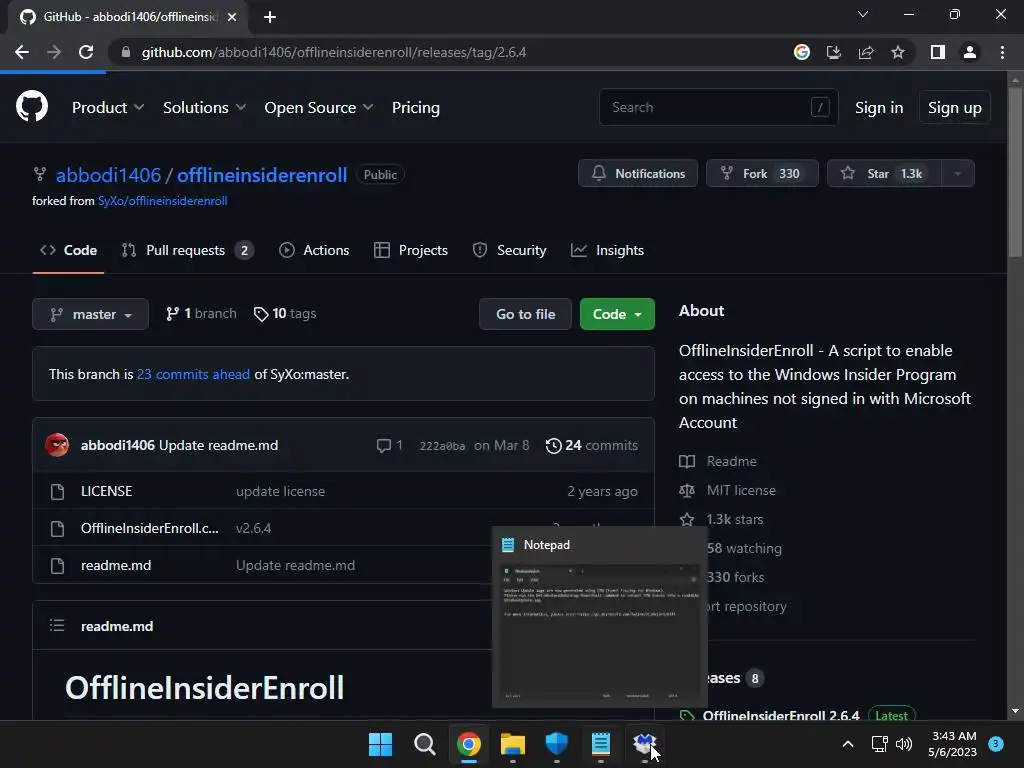The width and height of the screenshot is (1024, 768).
Task: Open readme outline list icon
Action: pos(57,626)
